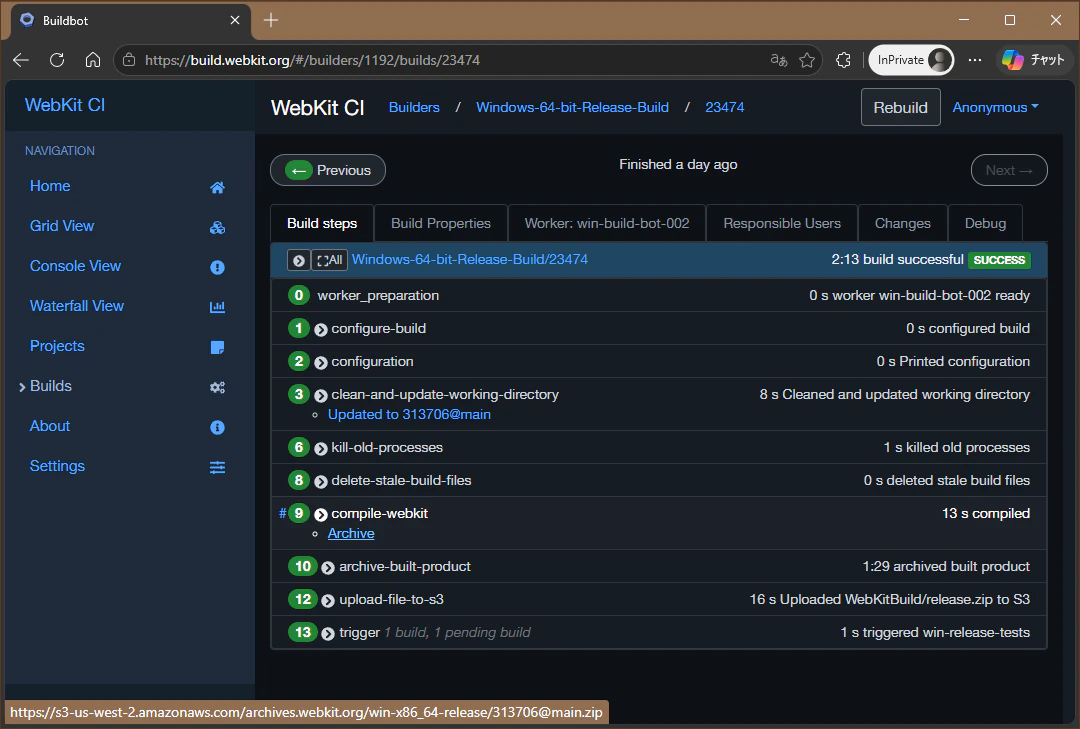Click the site info lock icon

tap(129, 60)
